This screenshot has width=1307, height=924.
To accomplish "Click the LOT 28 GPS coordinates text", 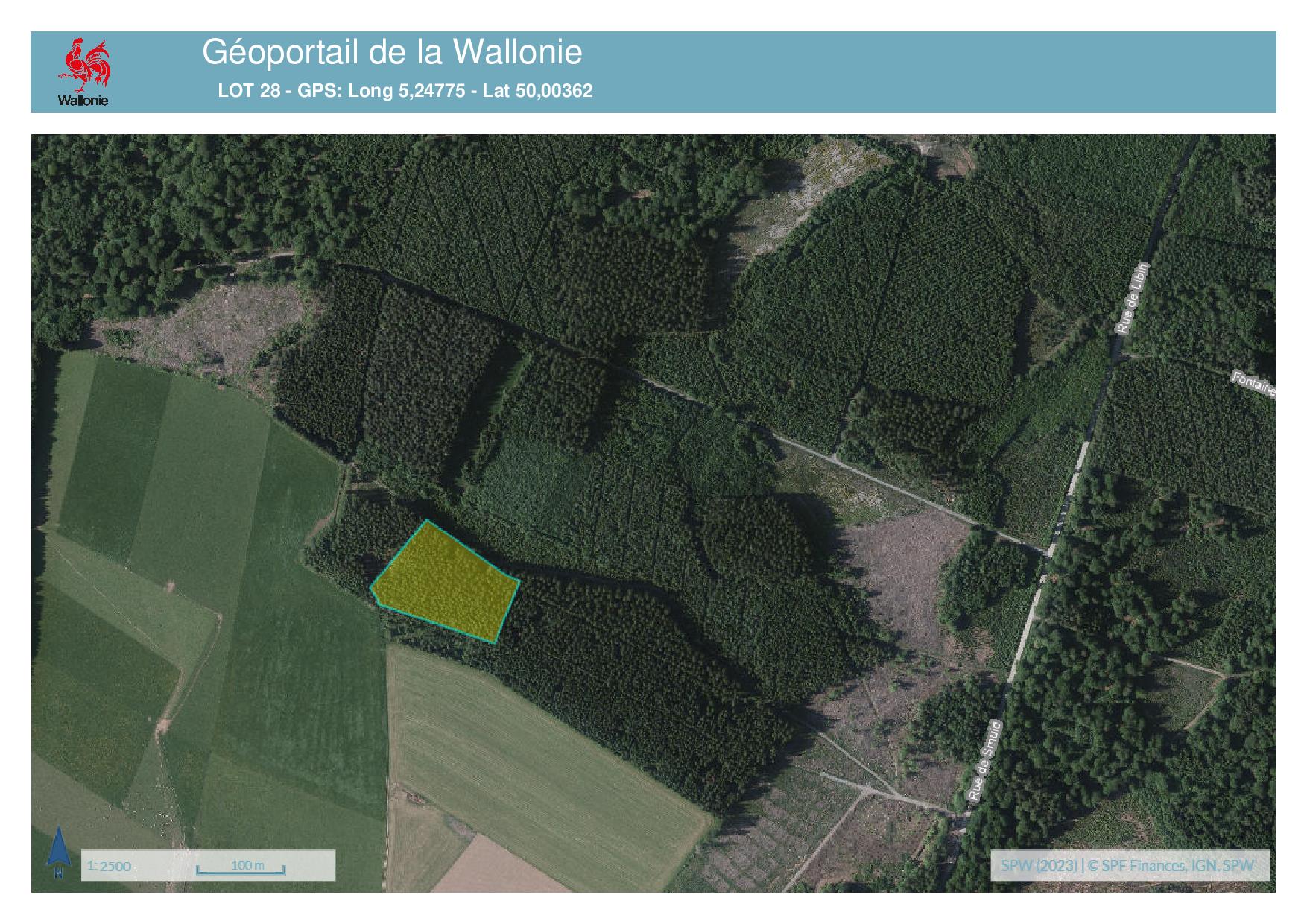I will [x=405, y=91].
